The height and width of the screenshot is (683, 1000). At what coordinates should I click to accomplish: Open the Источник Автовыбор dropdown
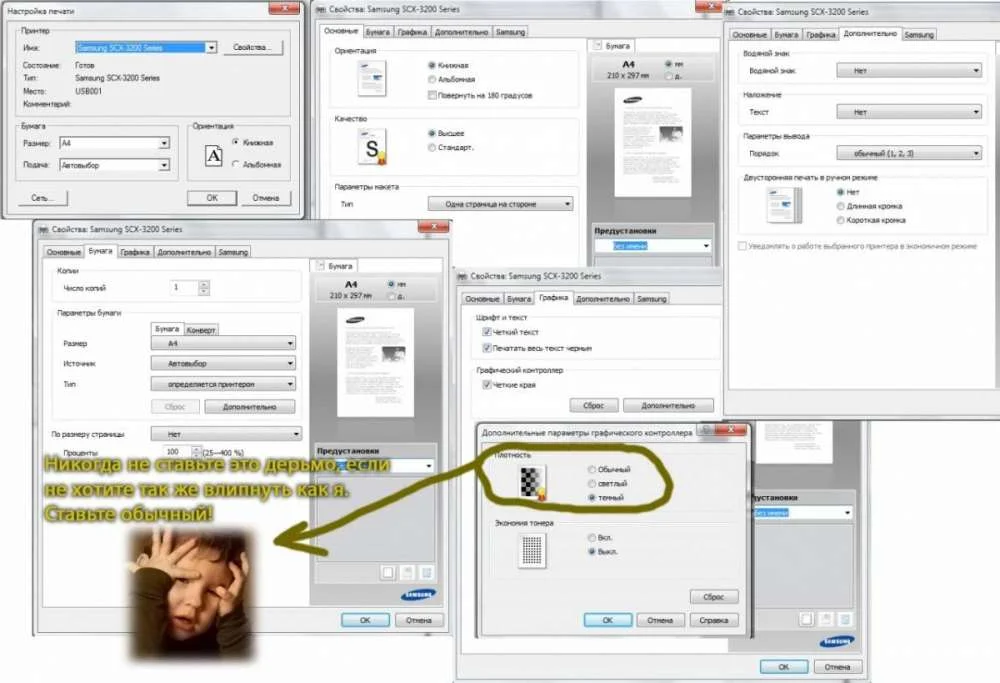pos(223,364)
